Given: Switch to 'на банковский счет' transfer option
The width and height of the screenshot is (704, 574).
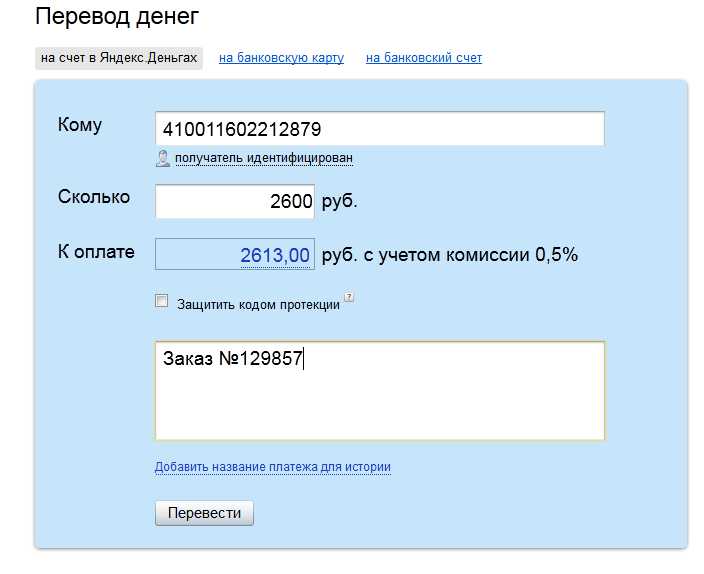Looking at the screenshot, I should 424,58.
